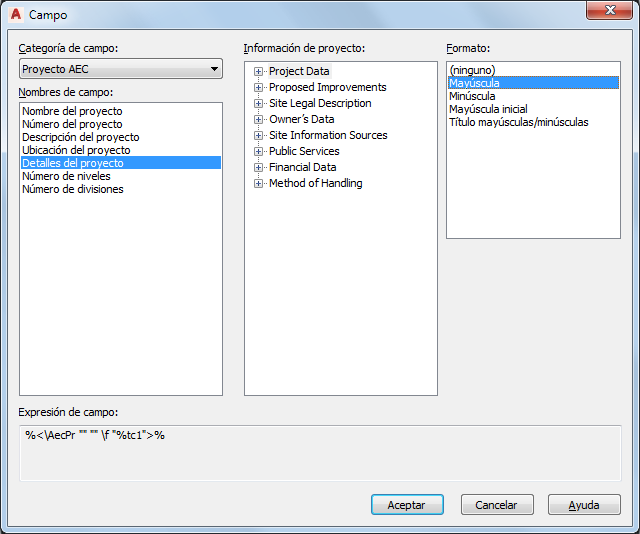Open the Categoría de campo dropdown

point(120,69)
